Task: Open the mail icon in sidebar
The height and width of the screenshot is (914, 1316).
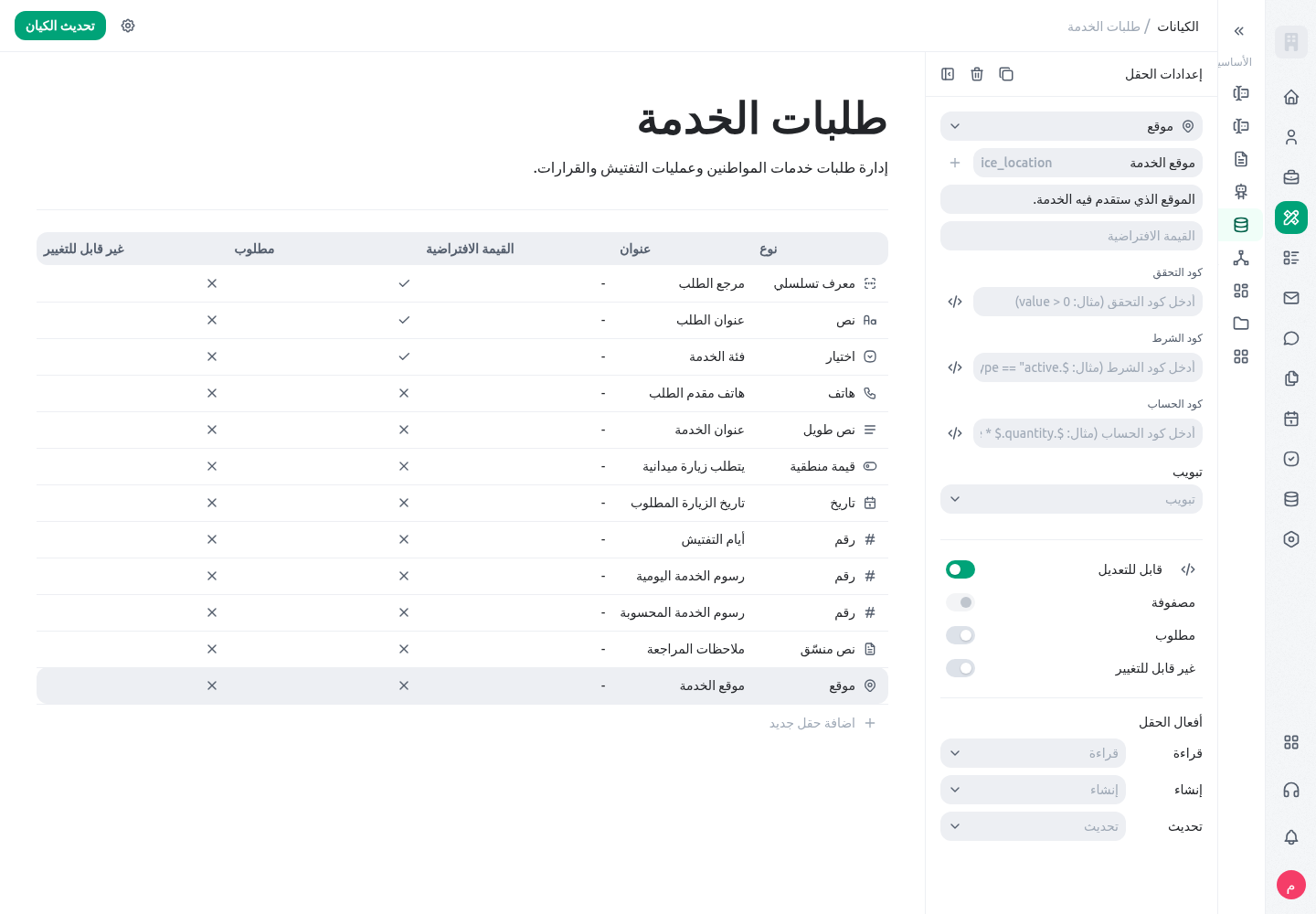Action: [1291, 298]
